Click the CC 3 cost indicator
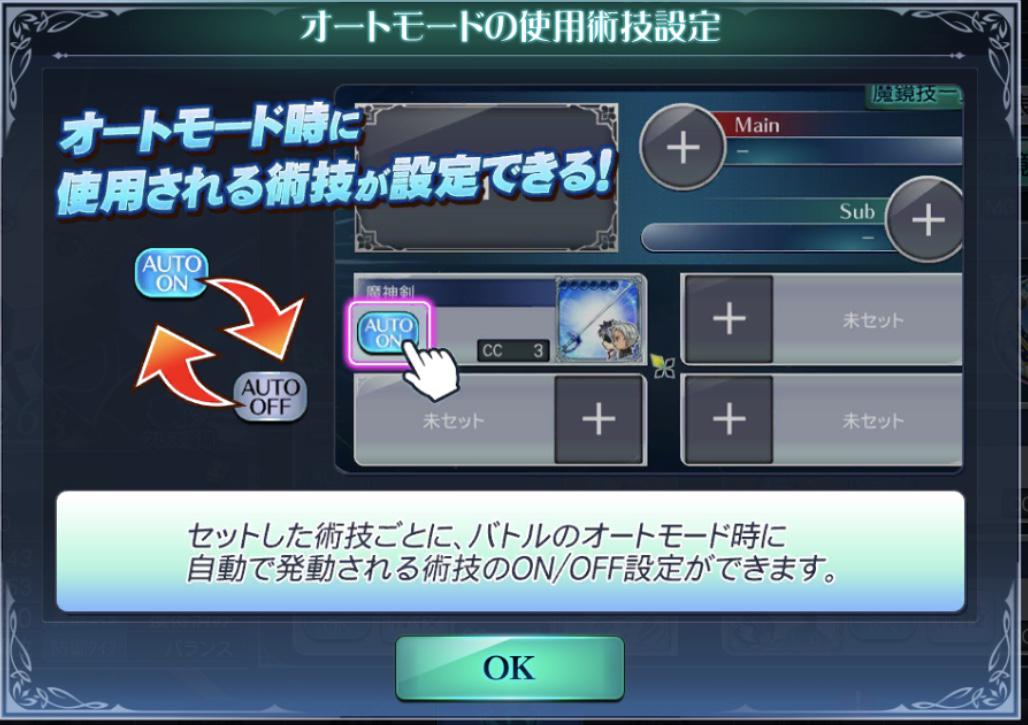 [x=513, y=351]
